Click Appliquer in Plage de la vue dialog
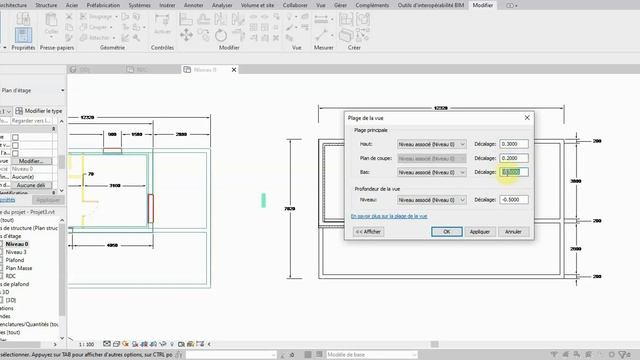640x360 pixels. 480,232
